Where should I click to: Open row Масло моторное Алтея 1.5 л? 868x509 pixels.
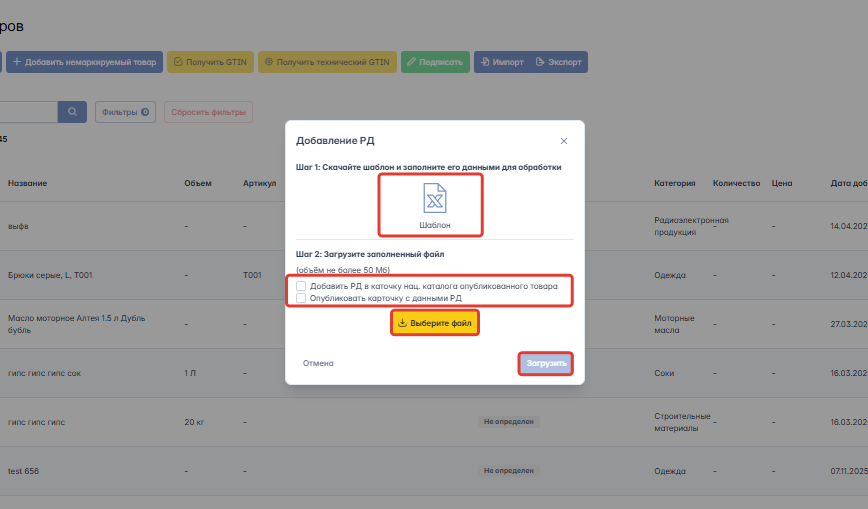click(76, 324)
